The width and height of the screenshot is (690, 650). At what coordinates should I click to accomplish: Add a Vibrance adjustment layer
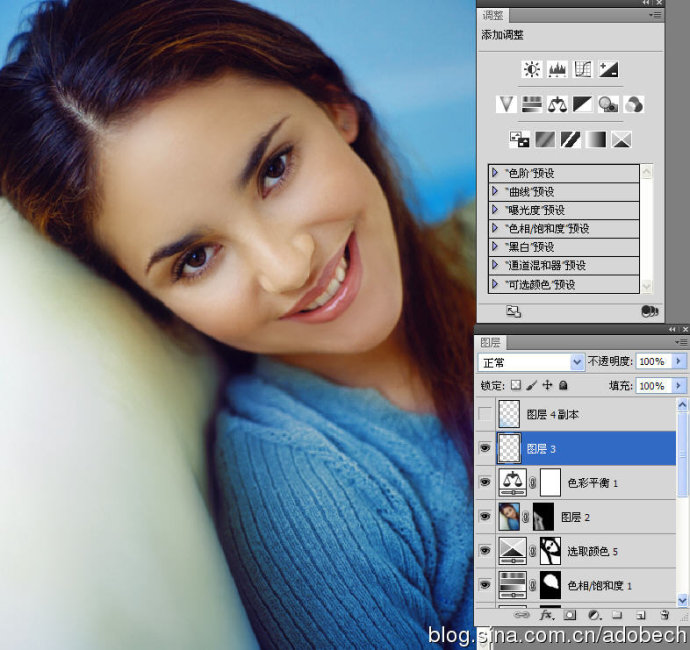coord(506,105)
